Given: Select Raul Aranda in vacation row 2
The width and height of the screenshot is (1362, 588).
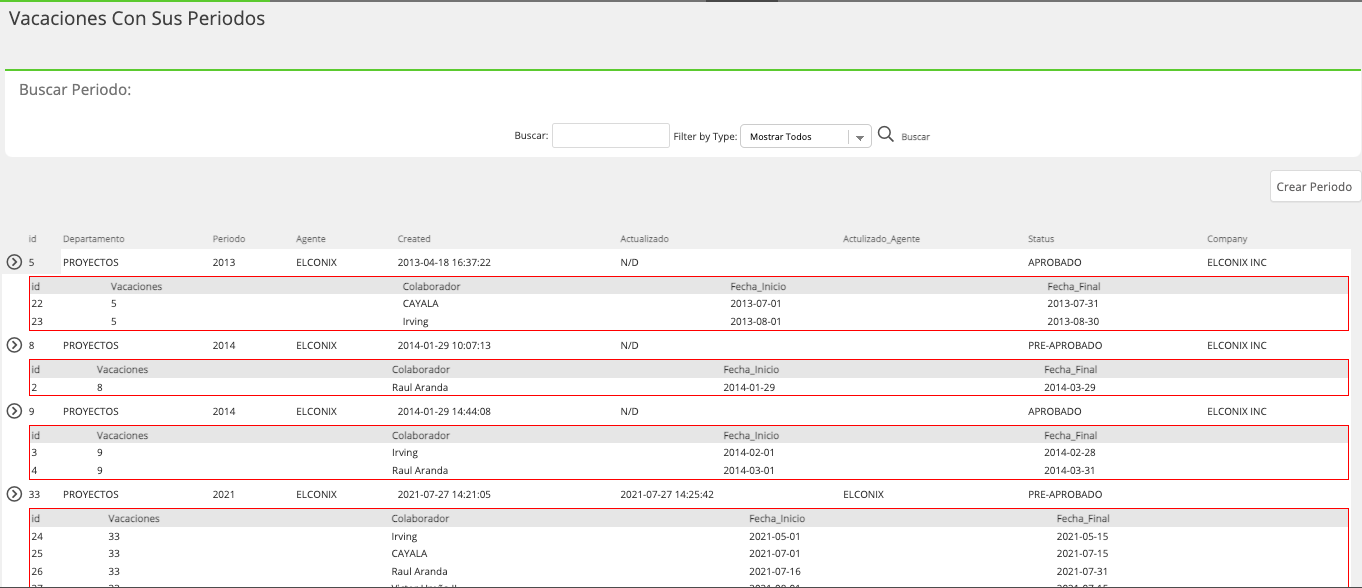Looking at the screenshot, I should pos(420,387).
